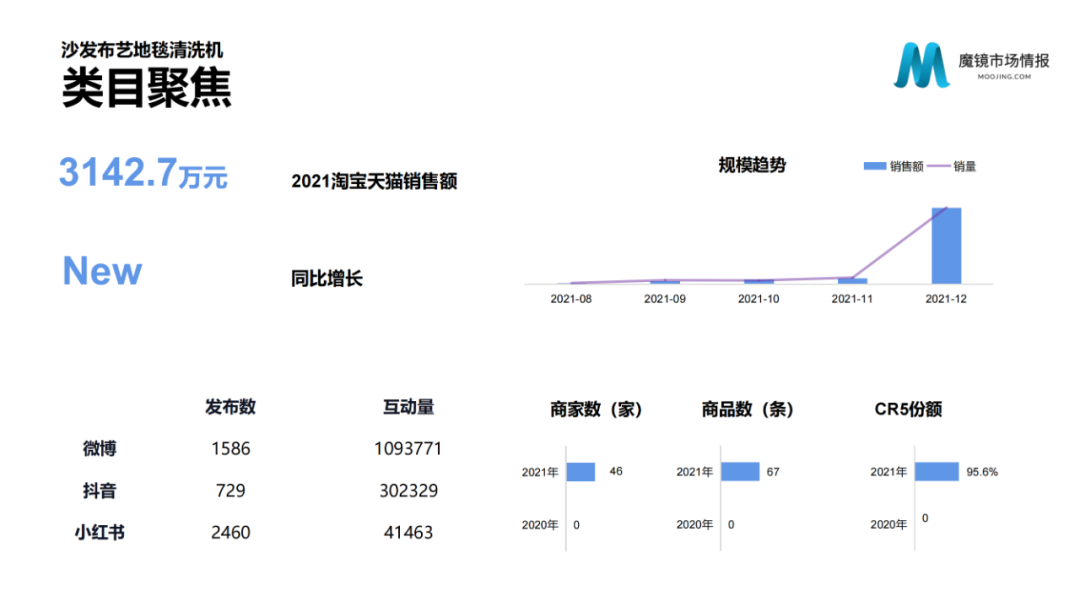The height and width of the screenshot is (607, 1080).
Task: Click the 2460 小红书 post count
Action: point(231,533)
